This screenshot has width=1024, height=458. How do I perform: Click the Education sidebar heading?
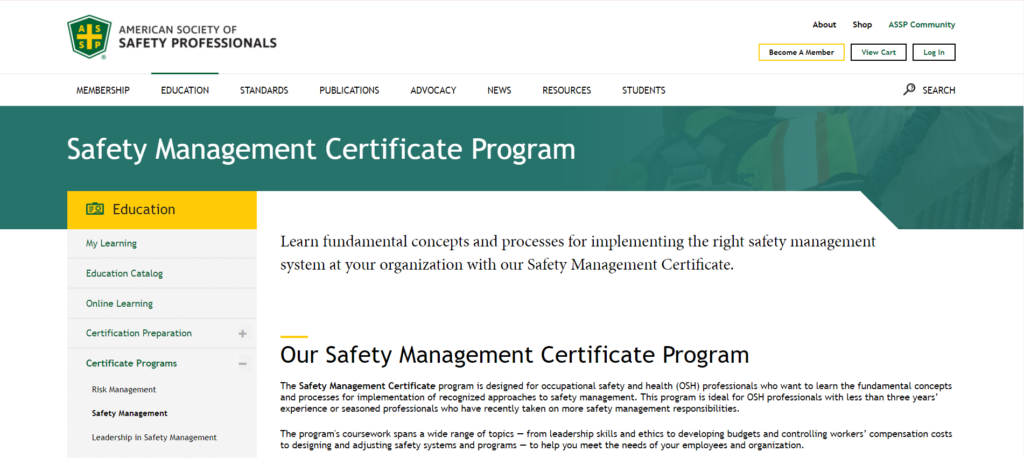pos(144,209)
